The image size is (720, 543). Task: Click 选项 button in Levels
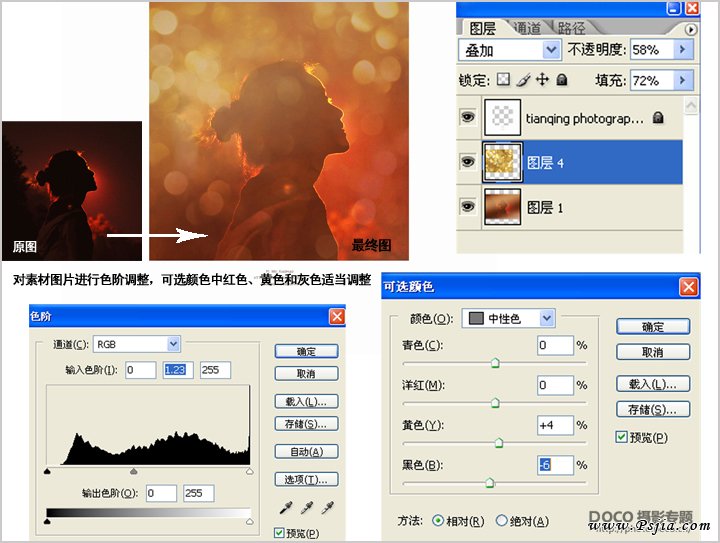(306, 480)
